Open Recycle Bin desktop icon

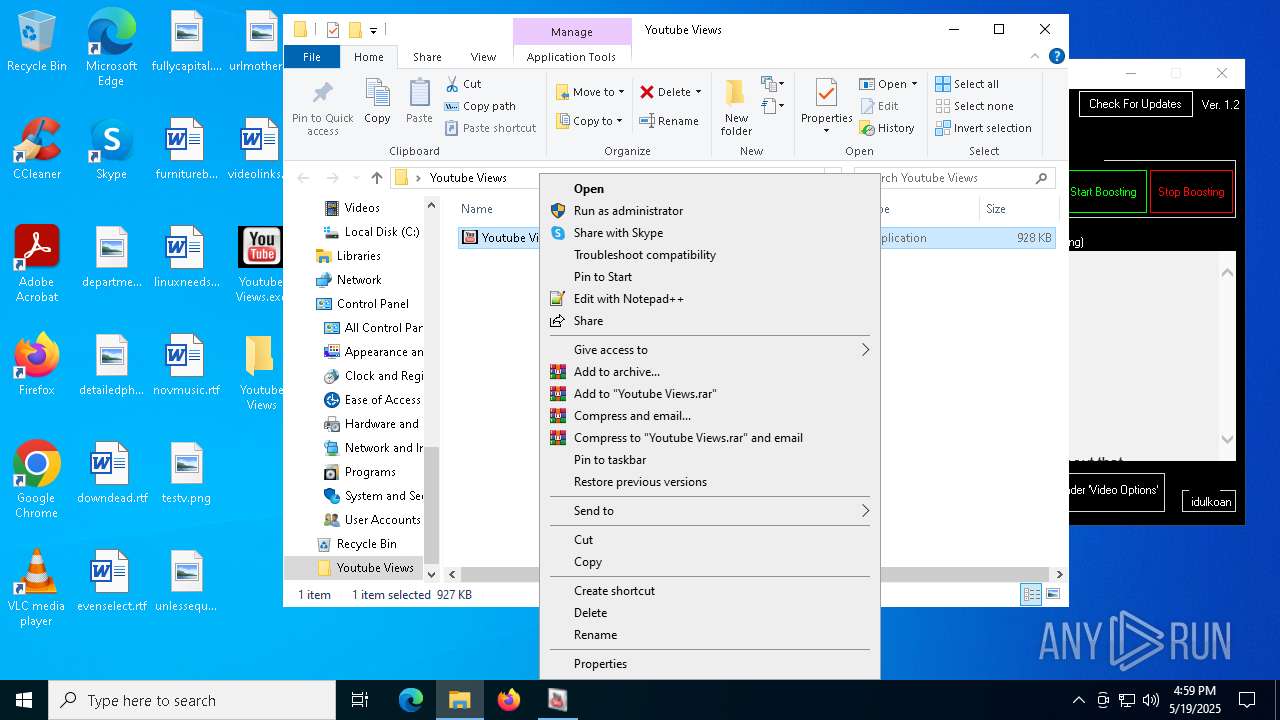point(37,42)
